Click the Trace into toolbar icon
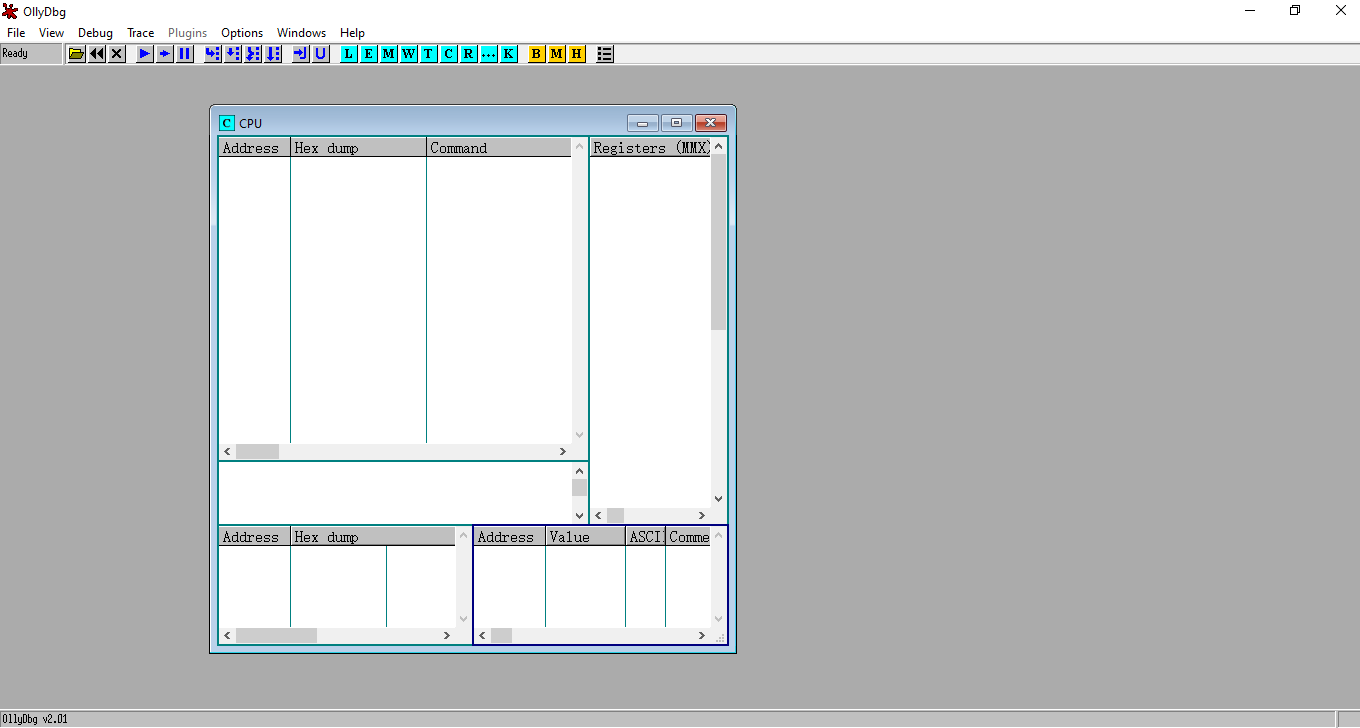This screenshot has width=1360, height=728. click(x=253, y=54)
